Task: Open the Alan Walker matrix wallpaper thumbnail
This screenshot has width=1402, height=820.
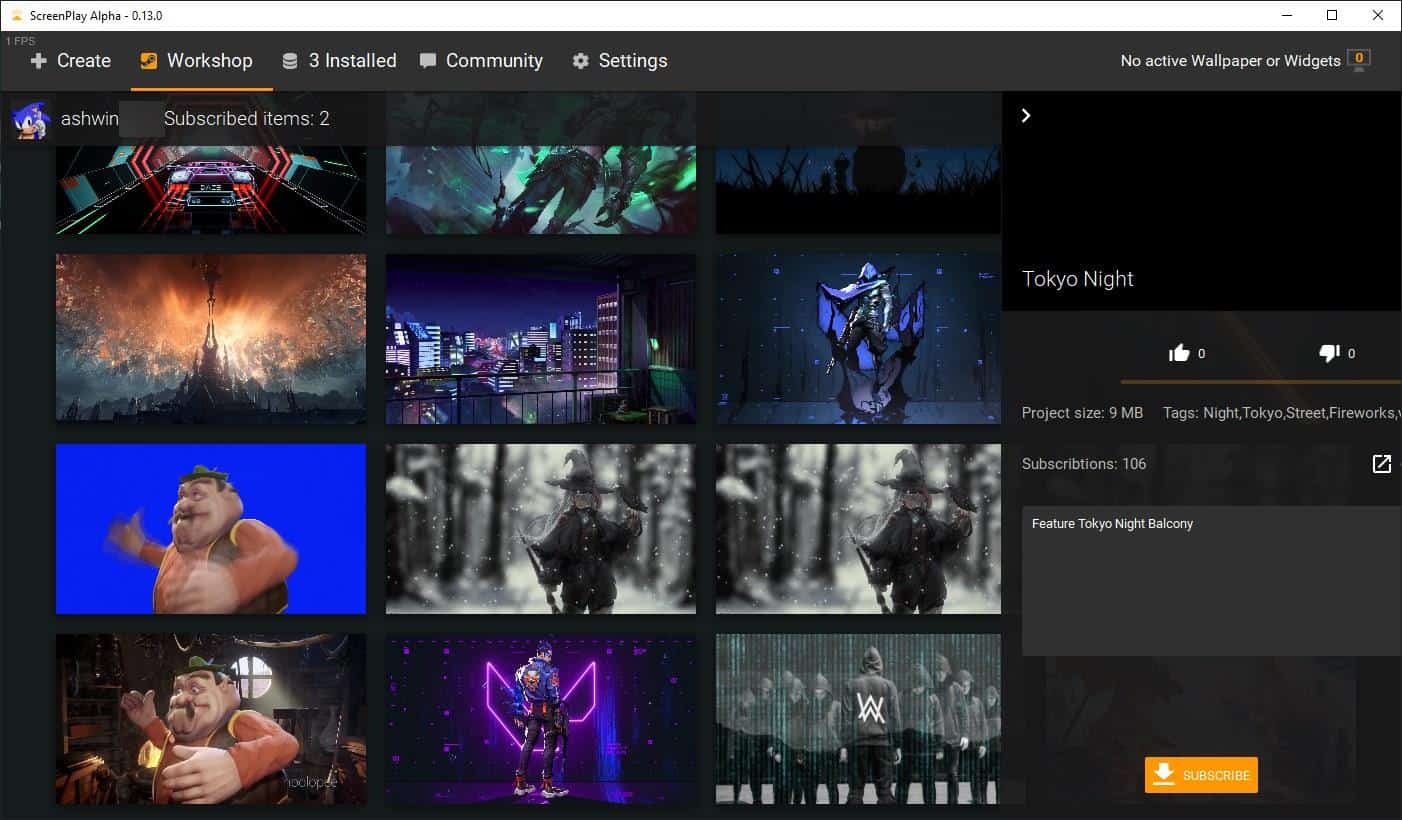Action: (x=857, y=718)
